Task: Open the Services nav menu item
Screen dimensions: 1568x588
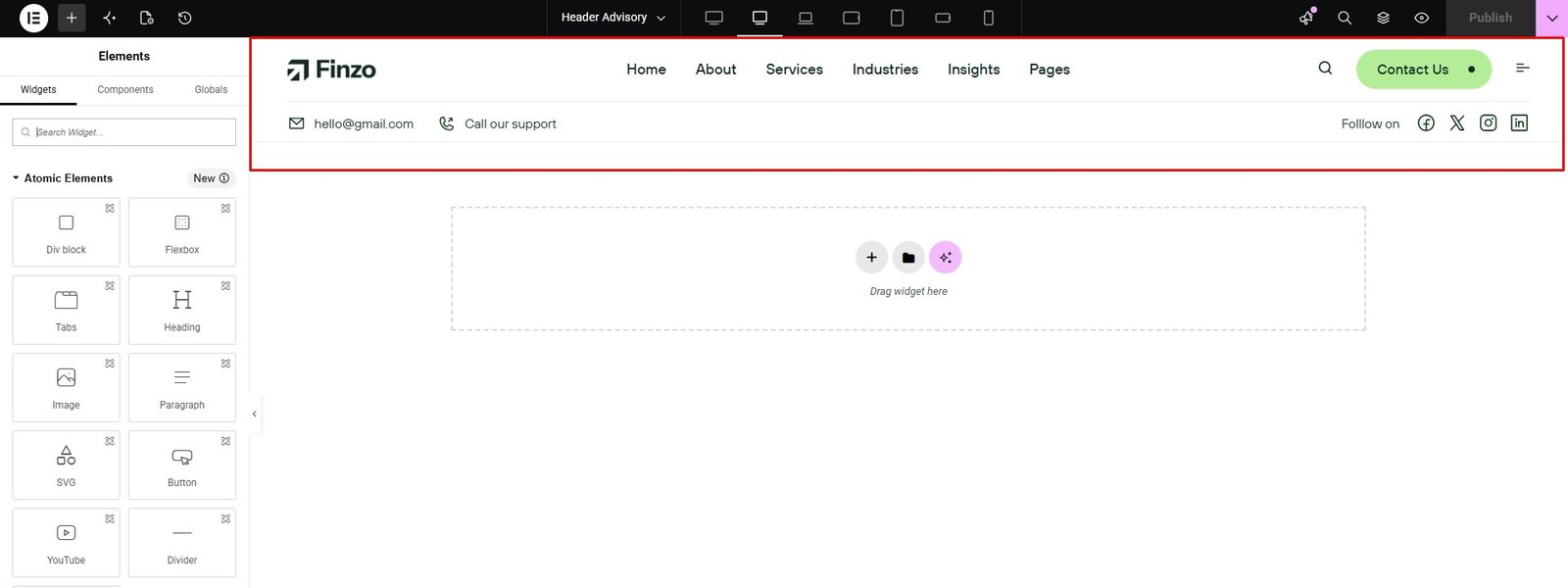Action: pyautogui.click(x=794, y=70)
